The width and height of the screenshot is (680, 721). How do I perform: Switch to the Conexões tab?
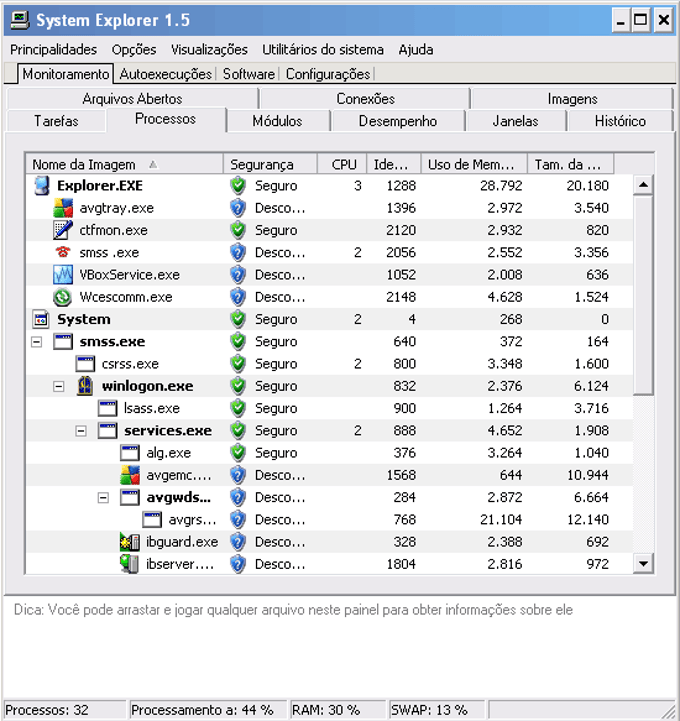[366, 98]
